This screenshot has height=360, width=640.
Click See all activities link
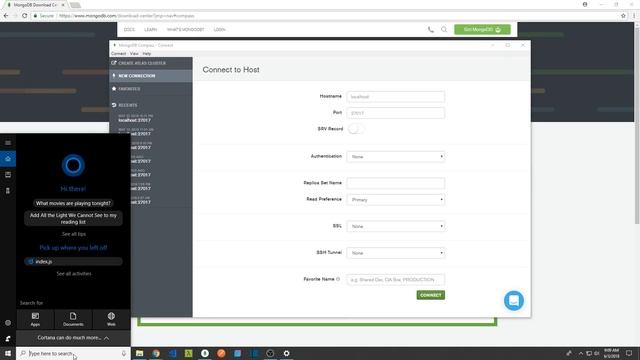(74, 273)
